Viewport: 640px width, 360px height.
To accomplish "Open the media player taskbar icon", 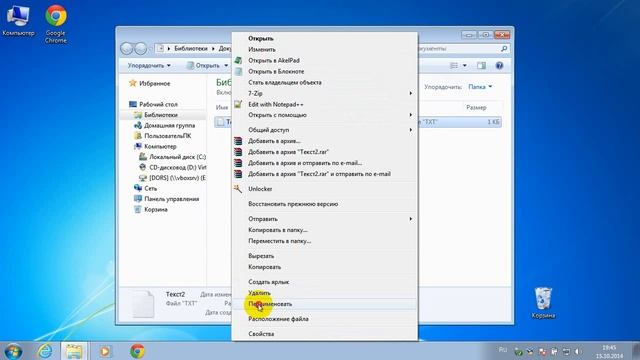I will pos(105,351).
